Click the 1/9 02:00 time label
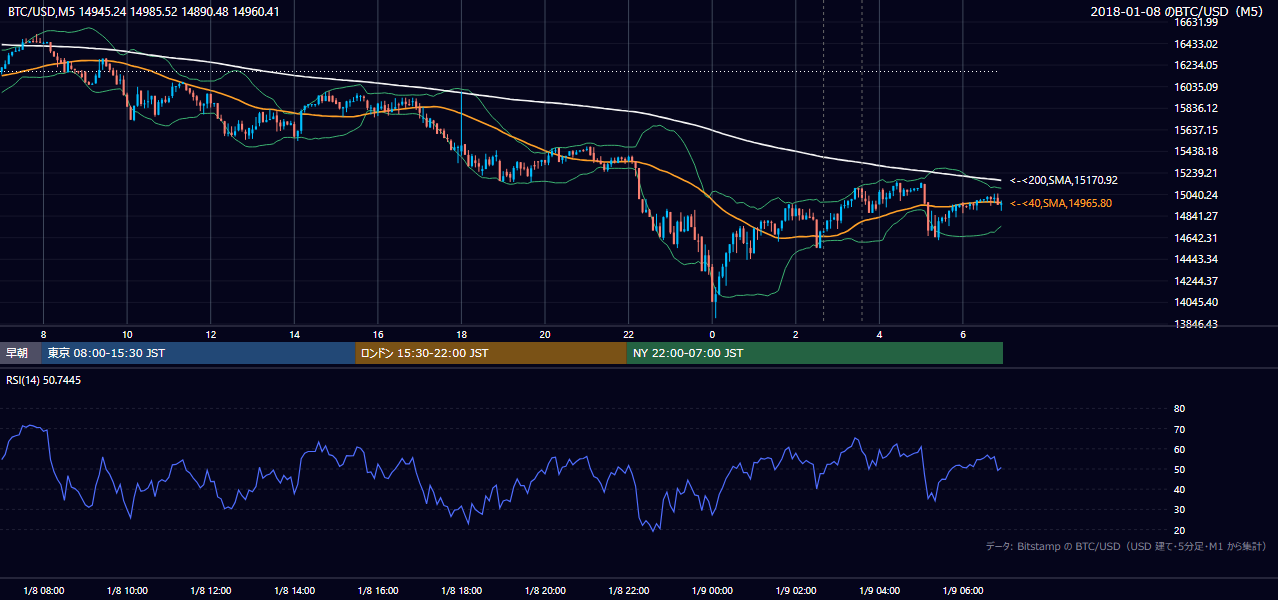The width and height of the screenshot is (1278, 600). click(x=796, y=590)
